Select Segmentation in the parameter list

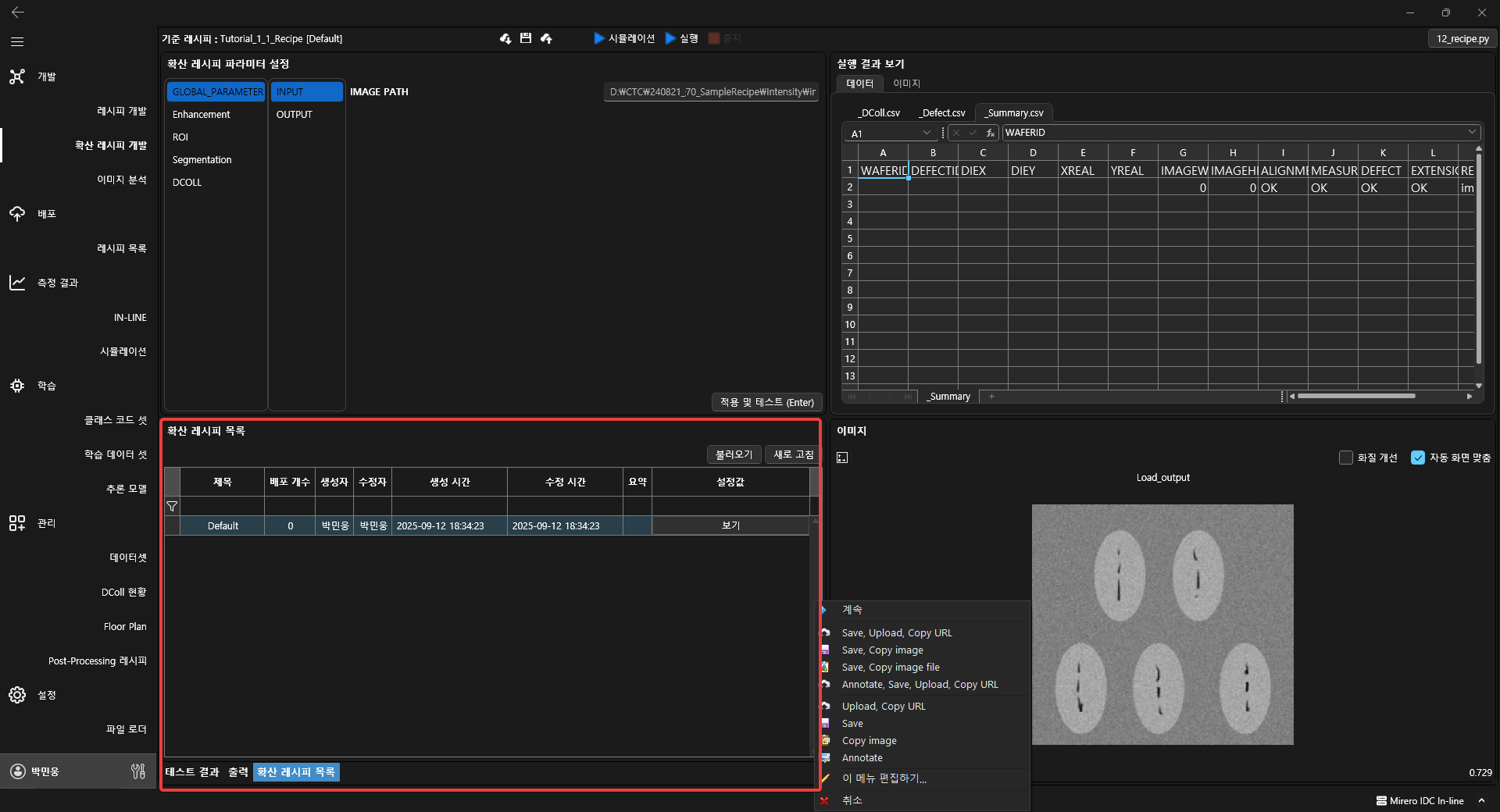click(x=202, y=160)
